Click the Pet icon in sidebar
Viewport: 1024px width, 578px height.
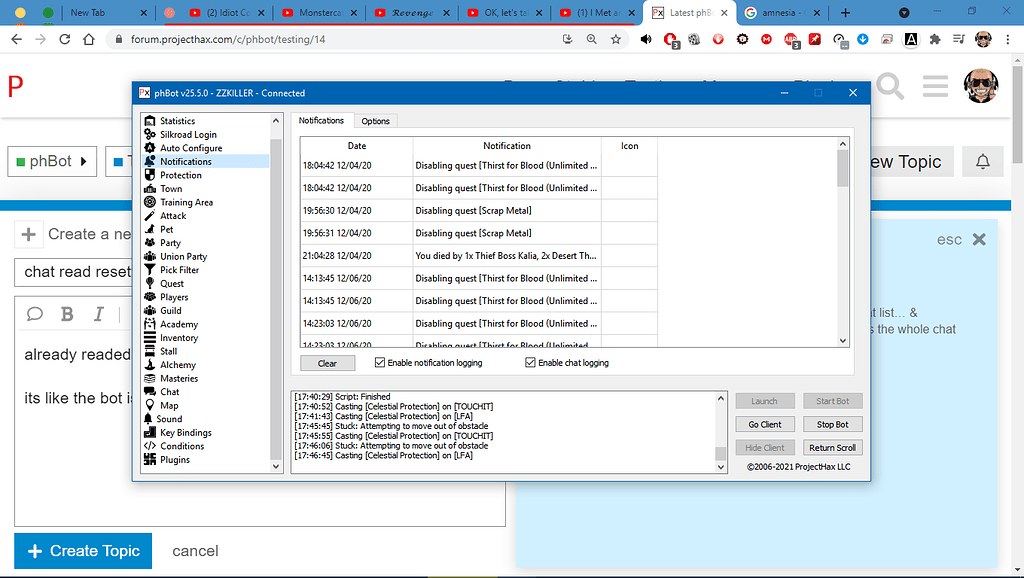pyautogui.click(x=150, y=229)
